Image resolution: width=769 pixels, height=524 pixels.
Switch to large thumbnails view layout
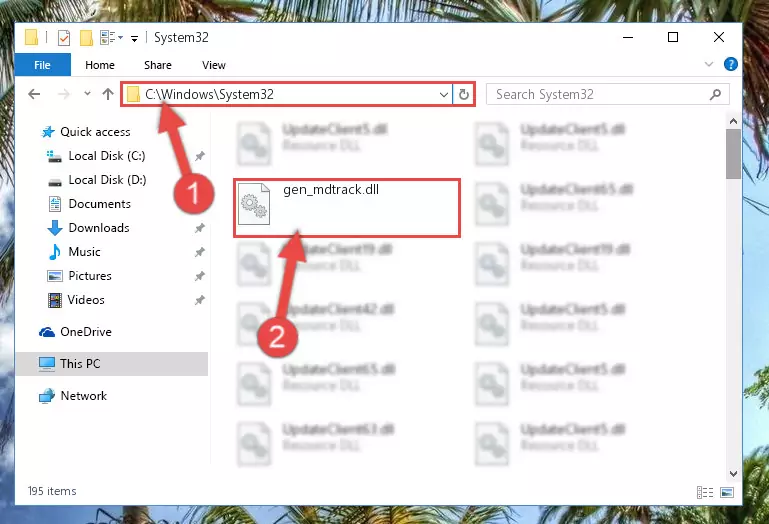click(727, 492)
